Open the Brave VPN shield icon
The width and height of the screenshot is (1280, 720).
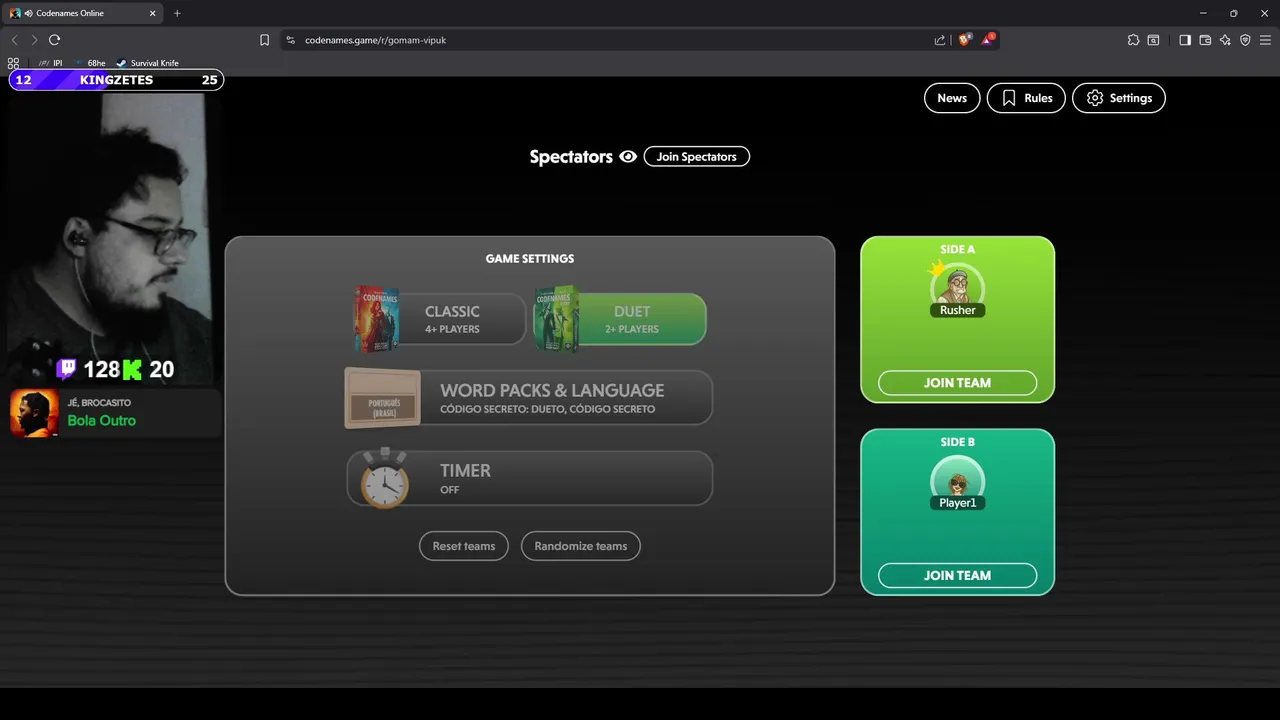click(1245, 40)
